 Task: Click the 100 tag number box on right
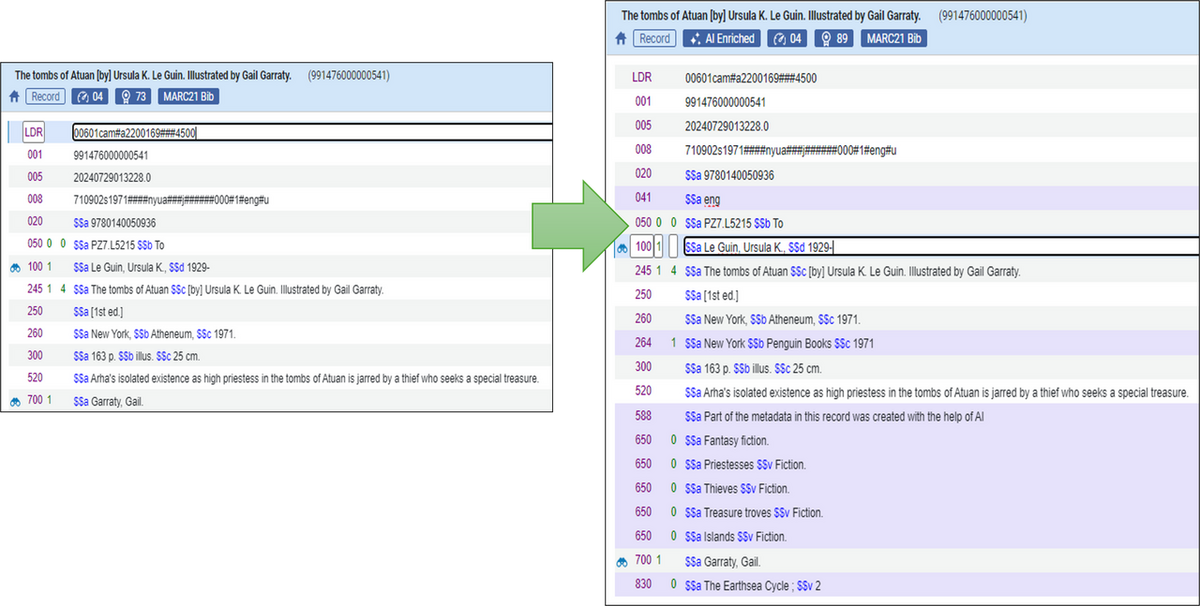(x=641, y=247)
